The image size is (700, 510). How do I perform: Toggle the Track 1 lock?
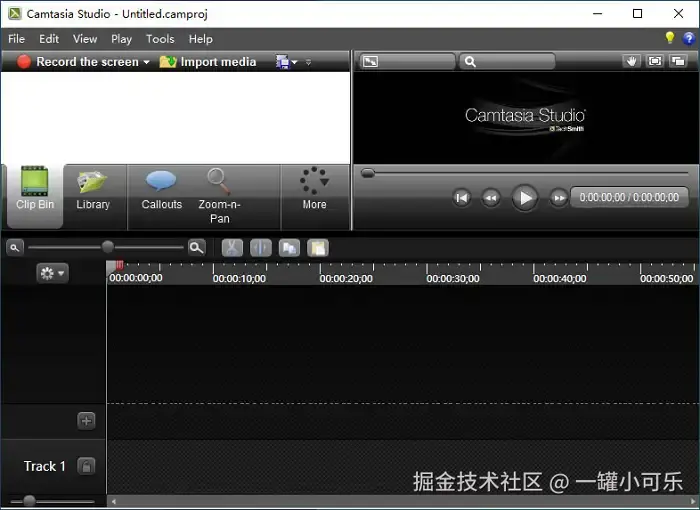[86, 466]
